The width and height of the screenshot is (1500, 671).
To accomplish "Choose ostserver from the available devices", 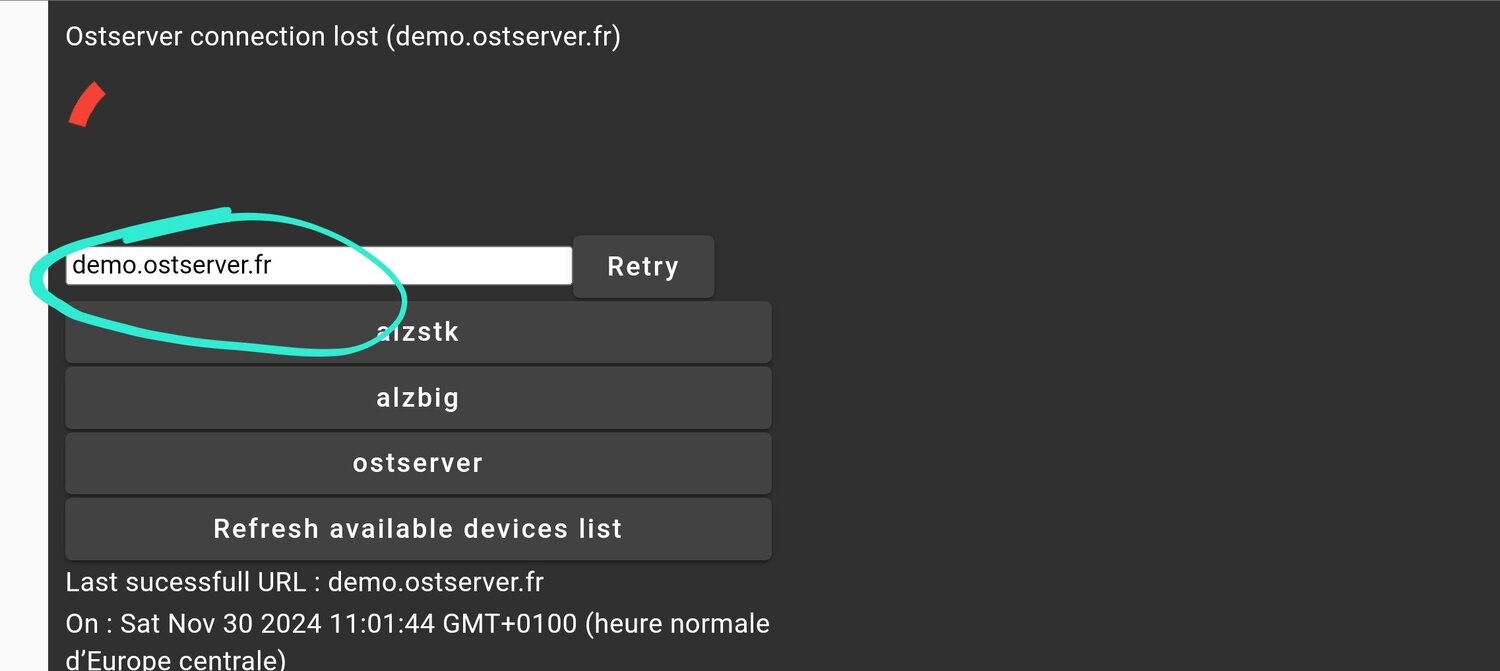I will click(417, 463).
